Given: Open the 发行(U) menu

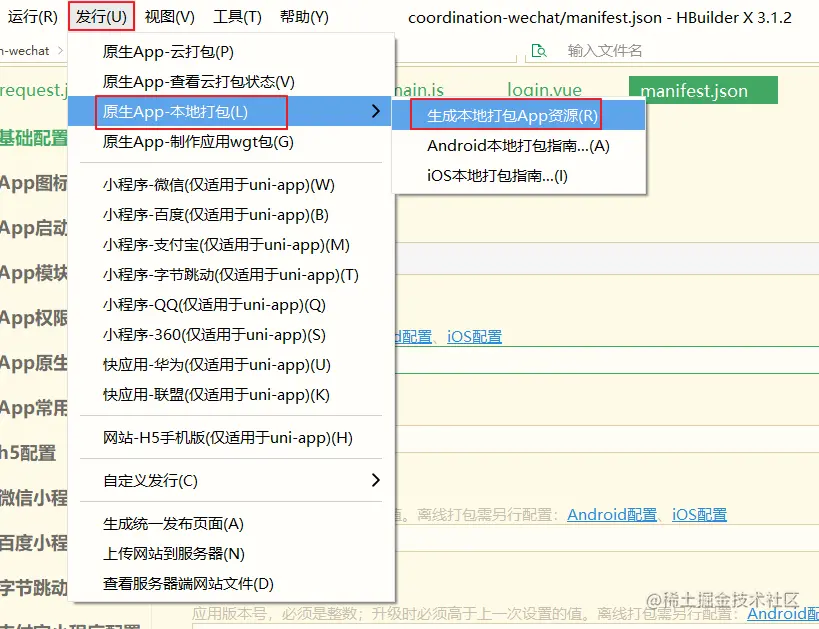Looking at the screenshot, I should pos(101,17).
